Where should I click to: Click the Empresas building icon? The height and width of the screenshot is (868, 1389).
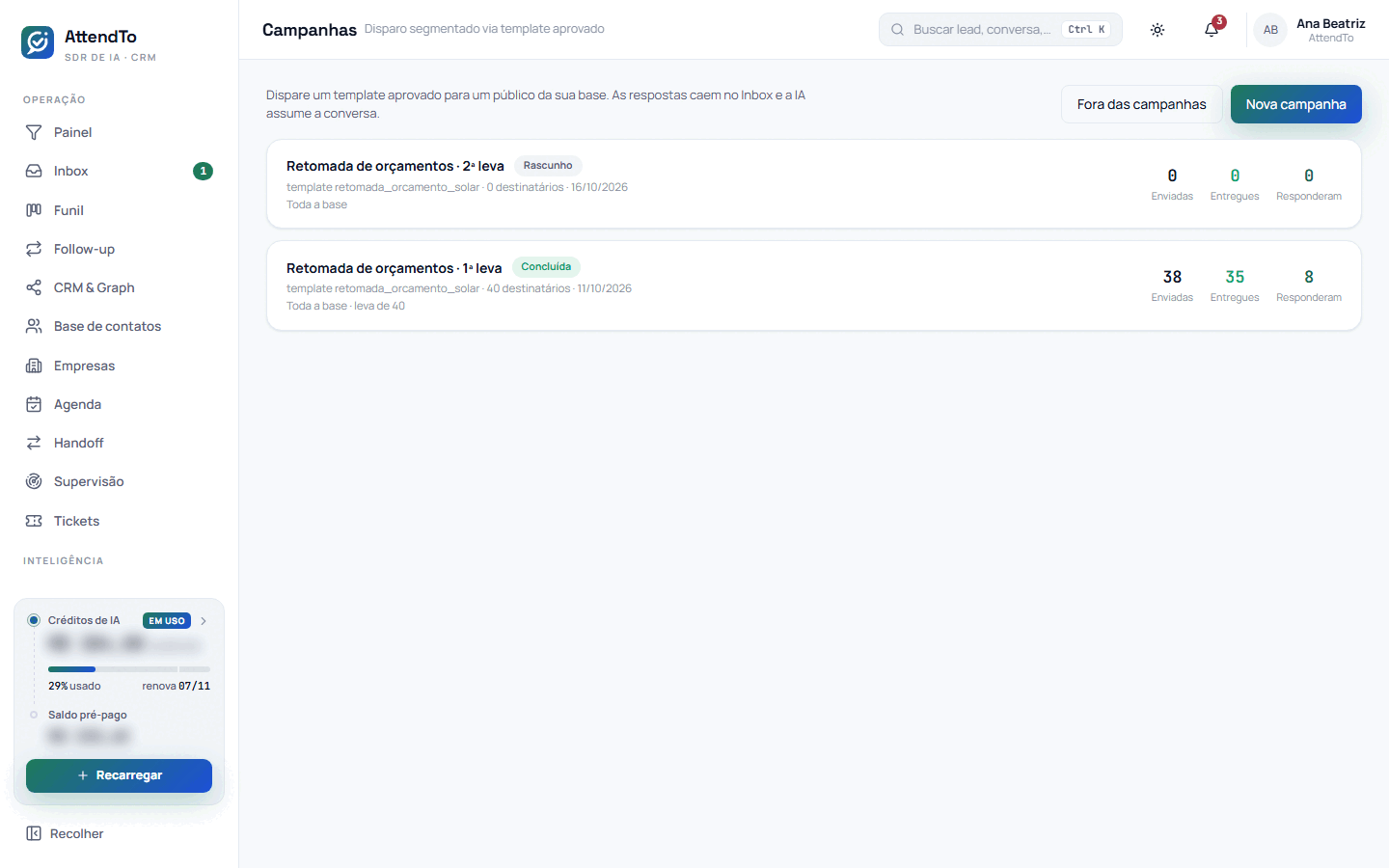coord(34,366)
